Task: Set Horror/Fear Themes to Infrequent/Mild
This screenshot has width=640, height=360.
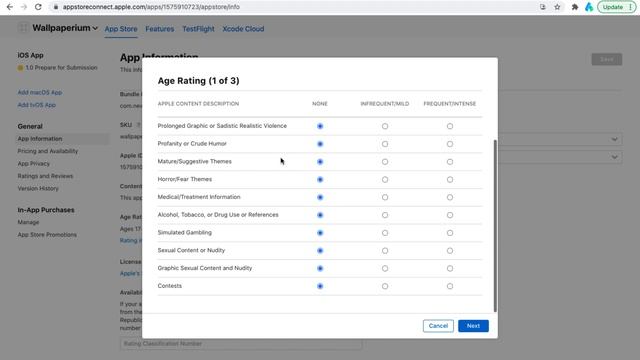Action: 385,180
